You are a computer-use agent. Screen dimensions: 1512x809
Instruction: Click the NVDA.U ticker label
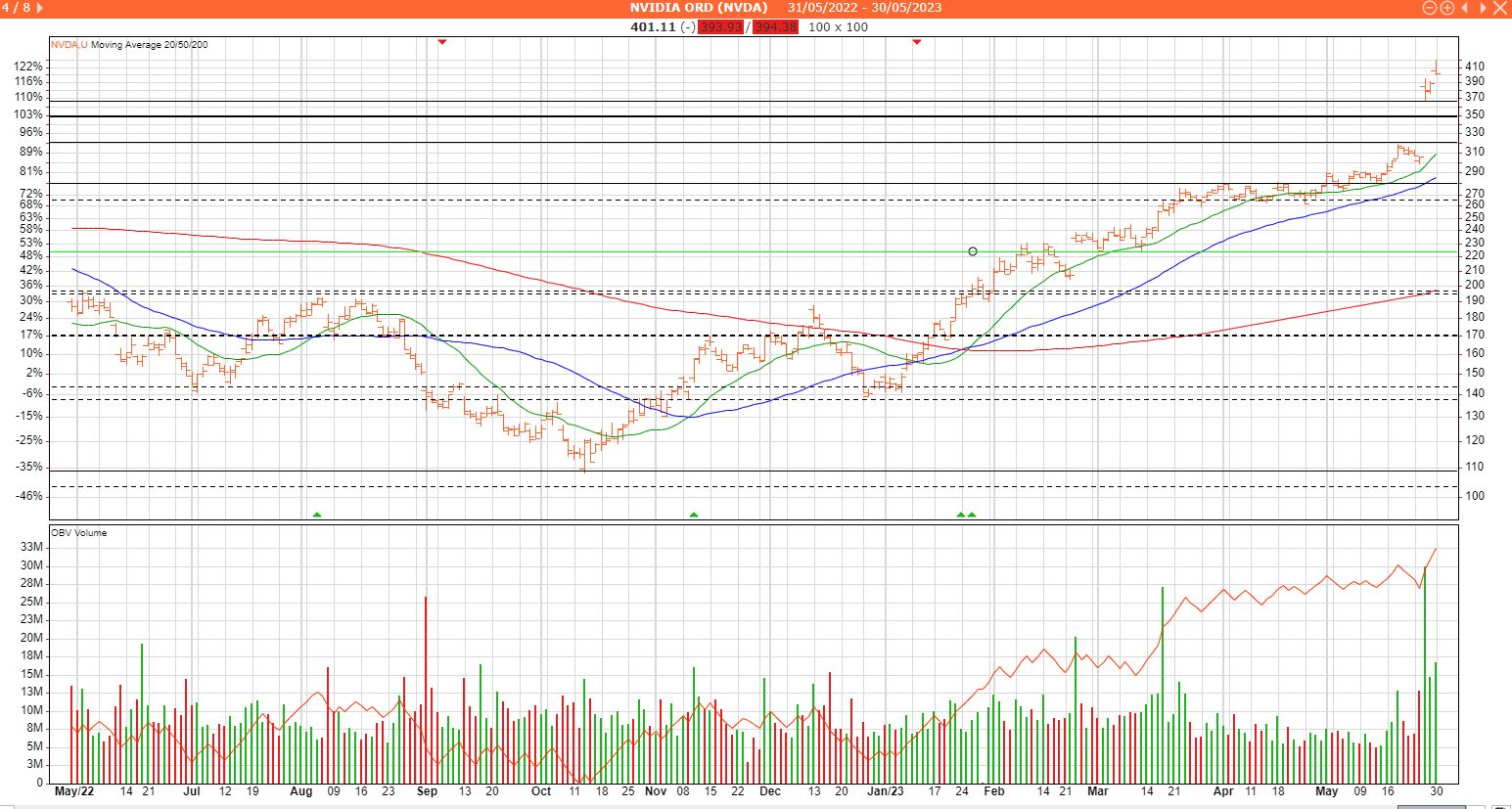click(x=69, y=45)
